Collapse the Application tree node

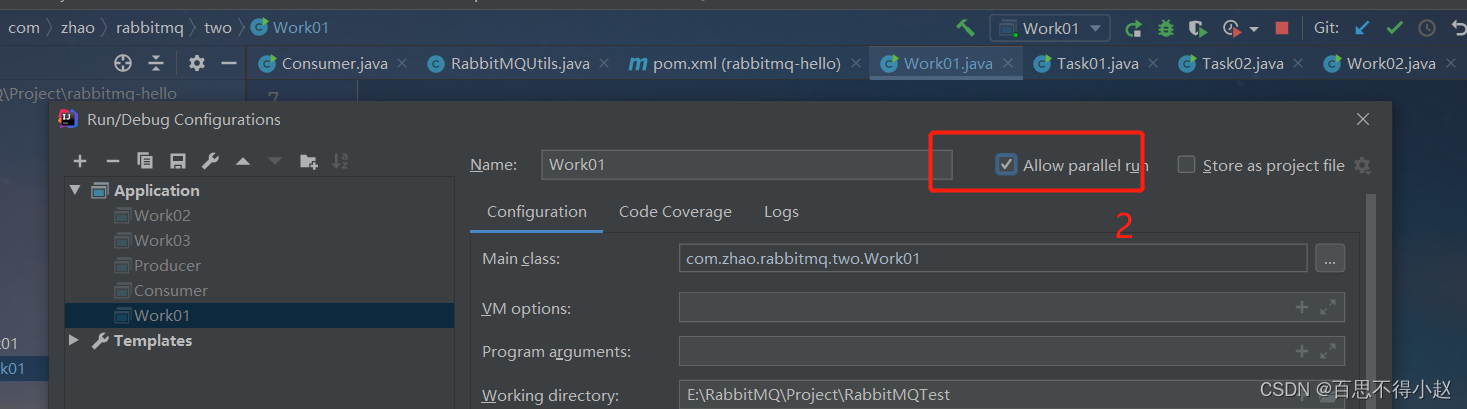(75, 190)
